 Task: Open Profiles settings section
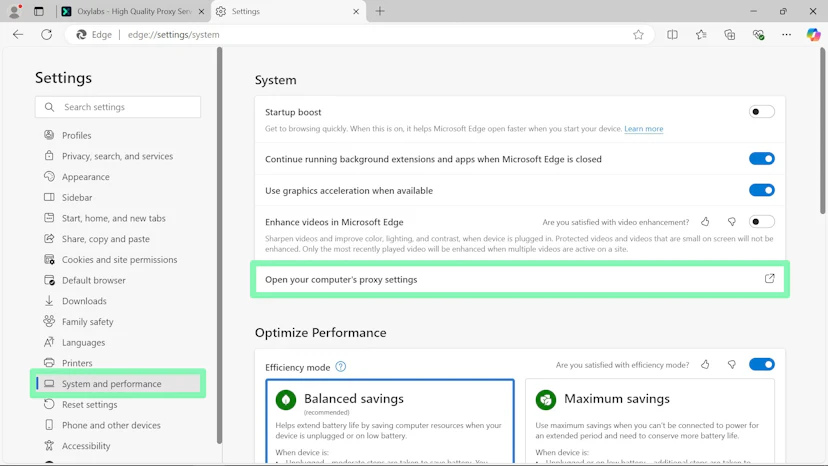click(77, 135)
